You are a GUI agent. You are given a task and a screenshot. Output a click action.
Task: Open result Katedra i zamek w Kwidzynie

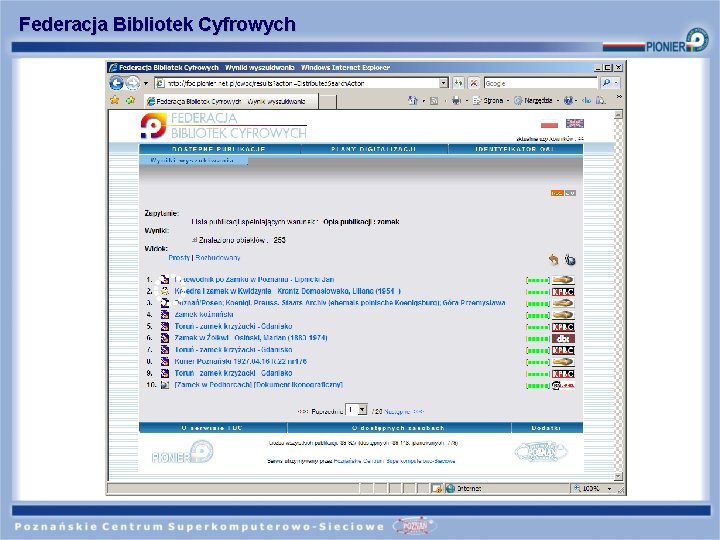coord(287,291)
